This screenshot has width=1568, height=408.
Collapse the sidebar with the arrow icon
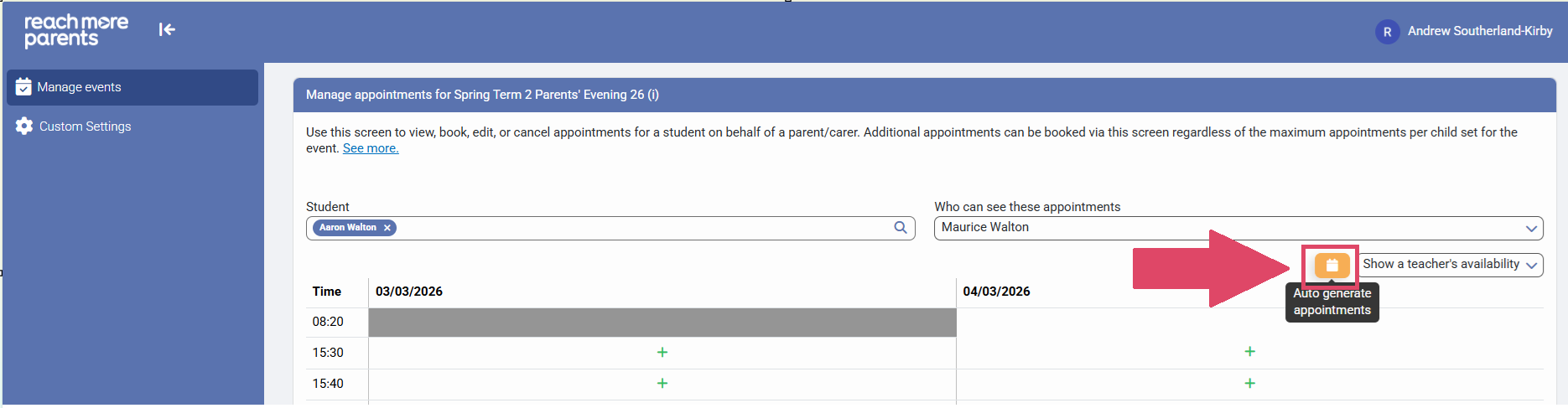tap(167, 30)
